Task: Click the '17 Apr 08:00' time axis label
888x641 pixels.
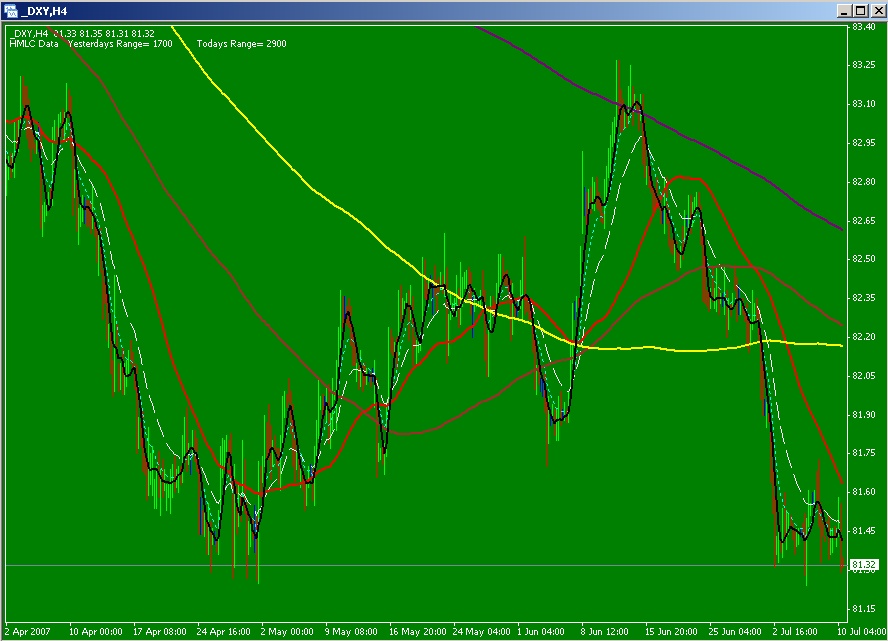Action: point(160,631)
